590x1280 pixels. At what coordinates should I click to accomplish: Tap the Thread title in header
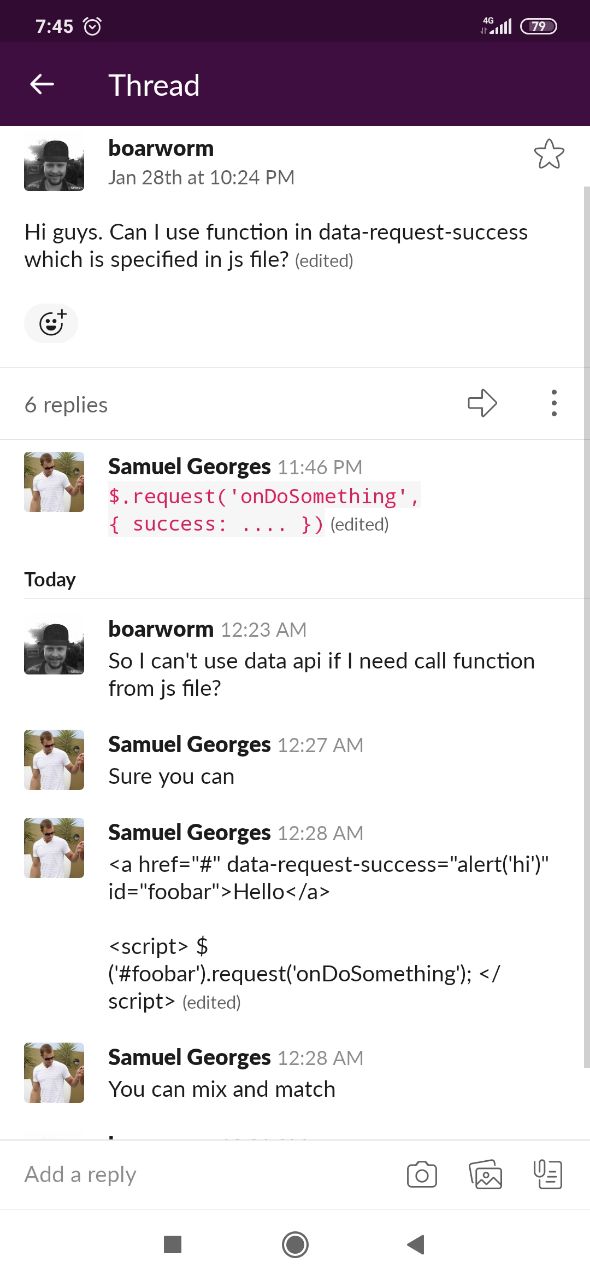[x=154, y=85]
